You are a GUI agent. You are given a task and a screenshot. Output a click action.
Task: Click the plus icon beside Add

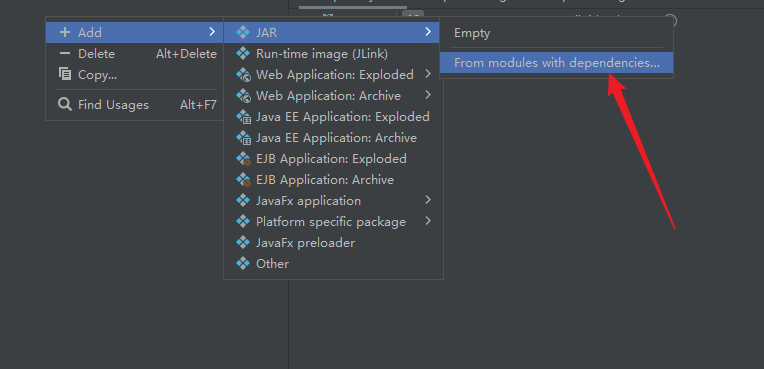pos(65,32)
